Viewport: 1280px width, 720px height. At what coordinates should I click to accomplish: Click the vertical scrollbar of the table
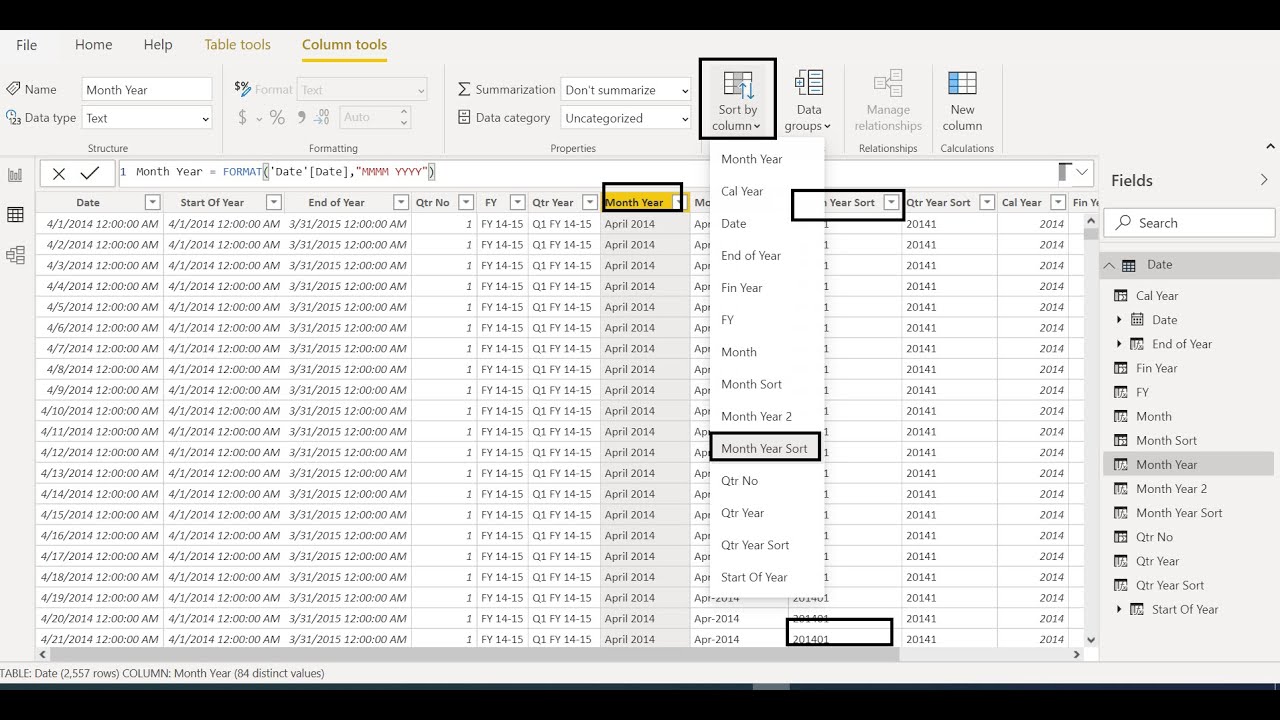[1091, 233]
